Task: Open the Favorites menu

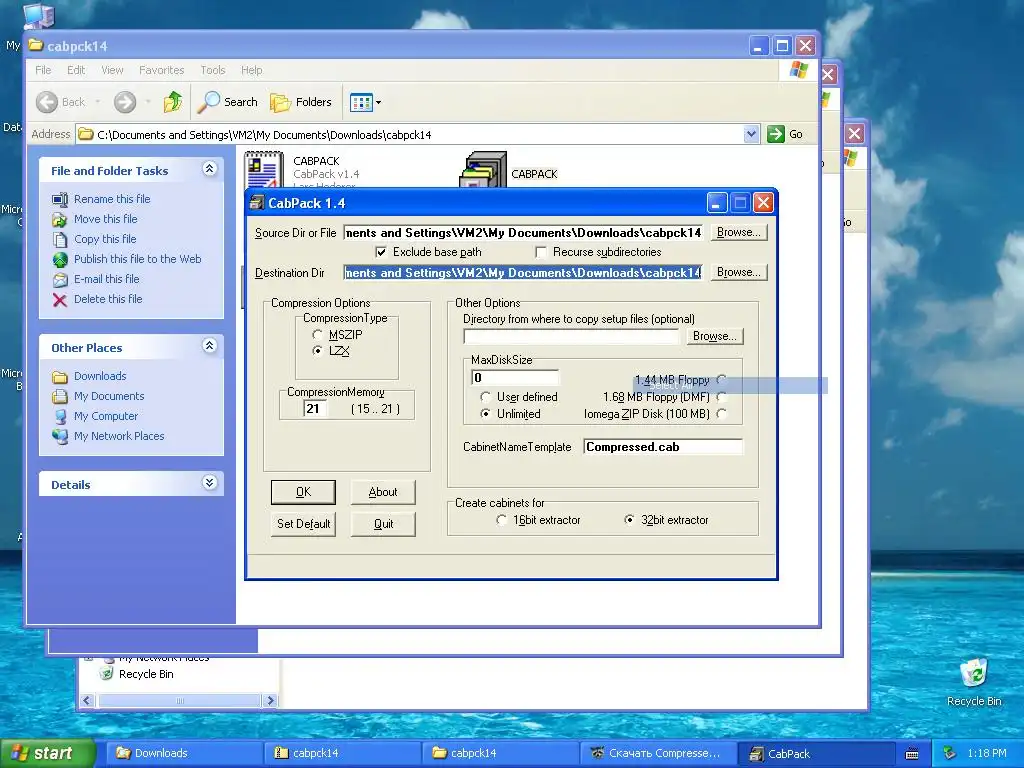Action: tap(161, 70)
